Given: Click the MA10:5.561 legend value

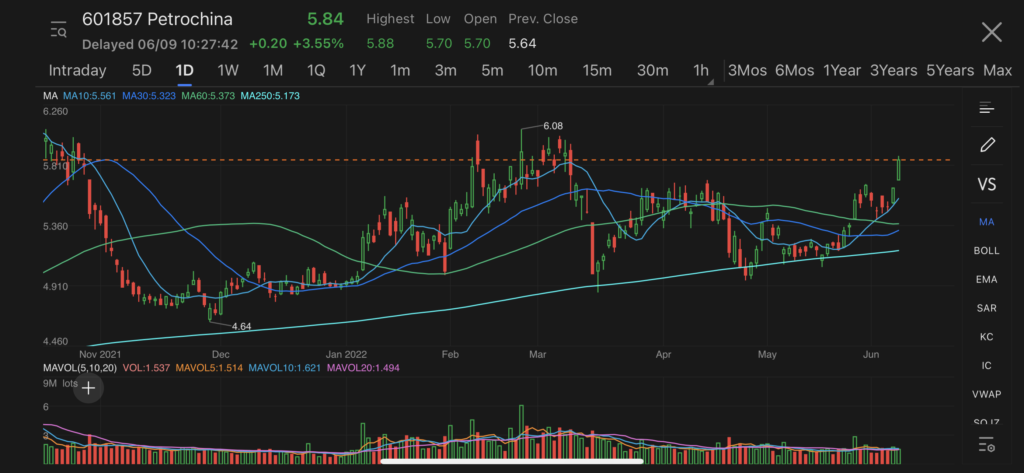Looking at the screenshot, I should pyautogui.click(x=89, y=96).
